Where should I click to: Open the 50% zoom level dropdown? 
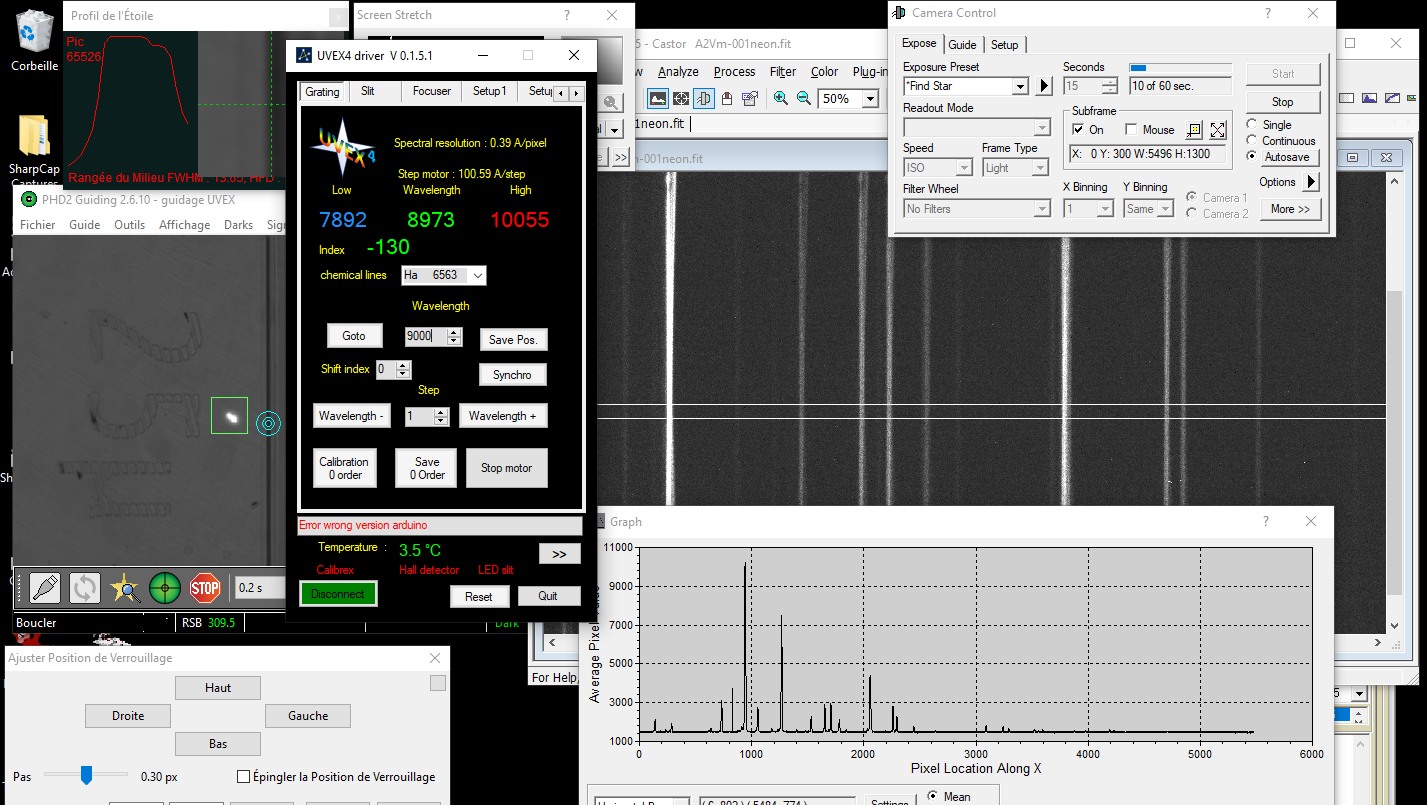coord(870,99)
